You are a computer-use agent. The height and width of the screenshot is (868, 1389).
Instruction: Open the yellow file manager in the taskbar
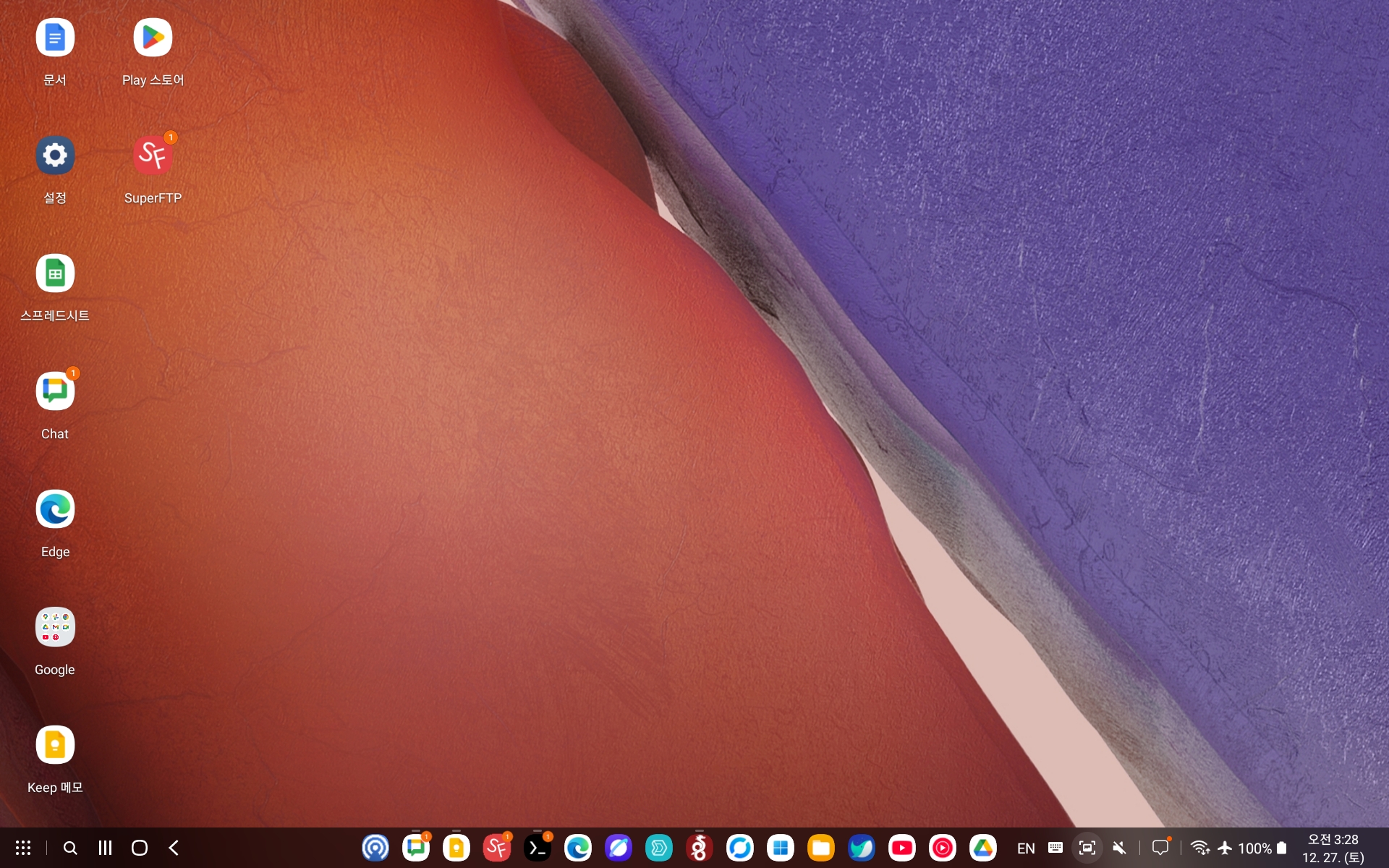(x=820, y=848)
